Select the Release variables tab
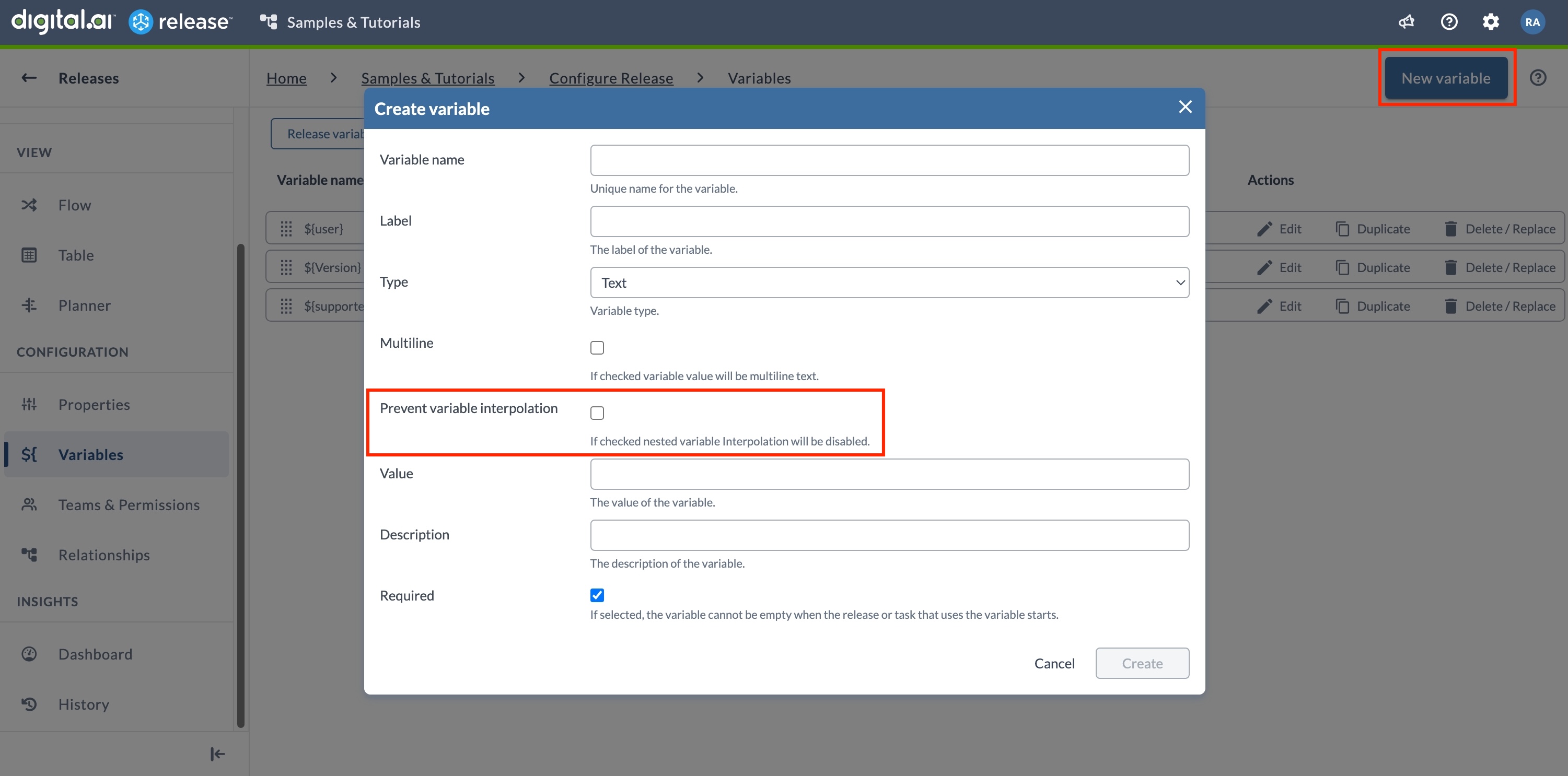The width and height of the screenshot is (1568, 776). tap(318, 134)
